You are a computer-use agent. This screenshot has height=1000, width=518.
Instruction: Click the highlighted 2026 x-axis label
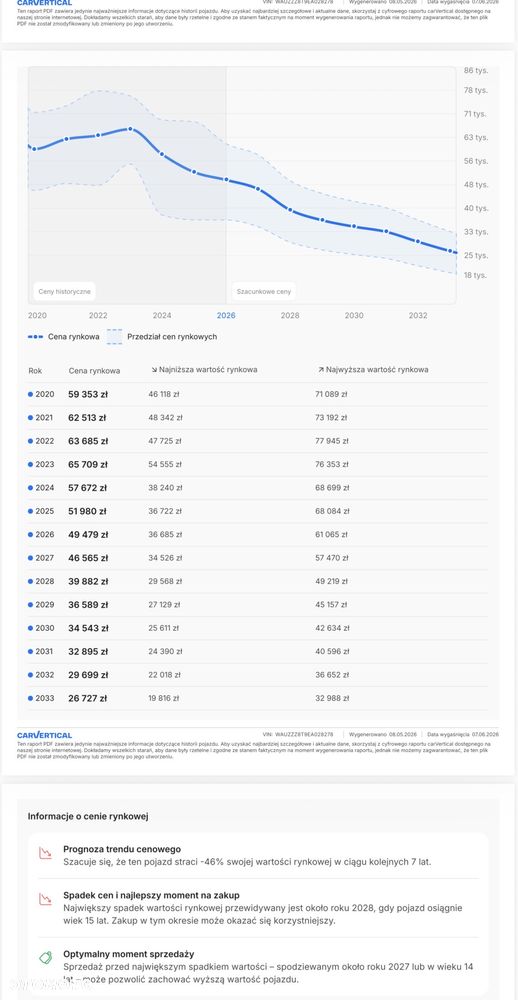(226, 316)
